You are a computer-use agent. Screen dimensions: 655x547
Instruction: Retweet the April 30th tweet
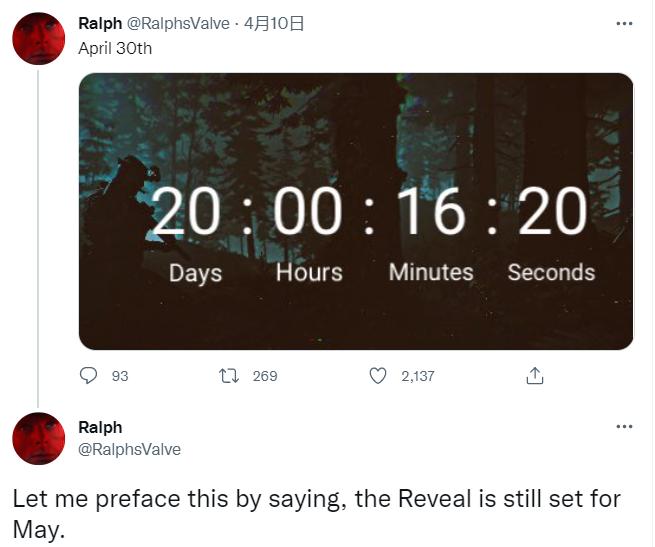pyautogui.click(x=230, y=376)
